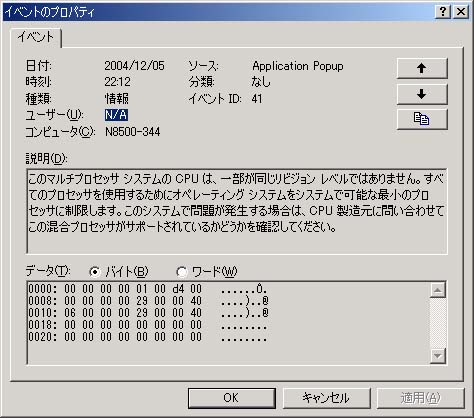Click the hex data line starting 0010:
Screen dimensions: 474x418
148,313
